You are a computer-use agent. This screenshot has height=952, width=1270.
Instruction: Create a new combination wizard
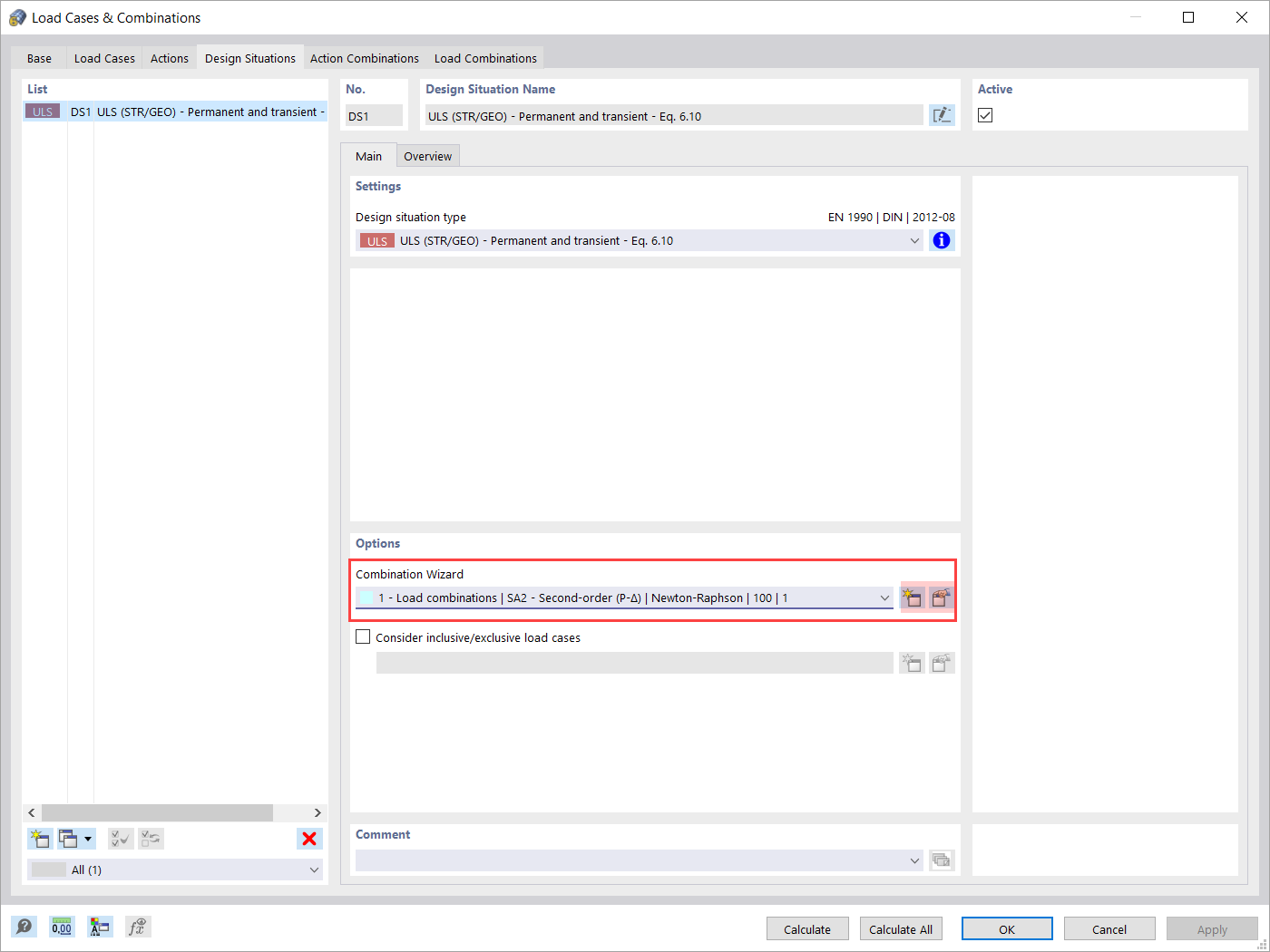tap(913, 597)
